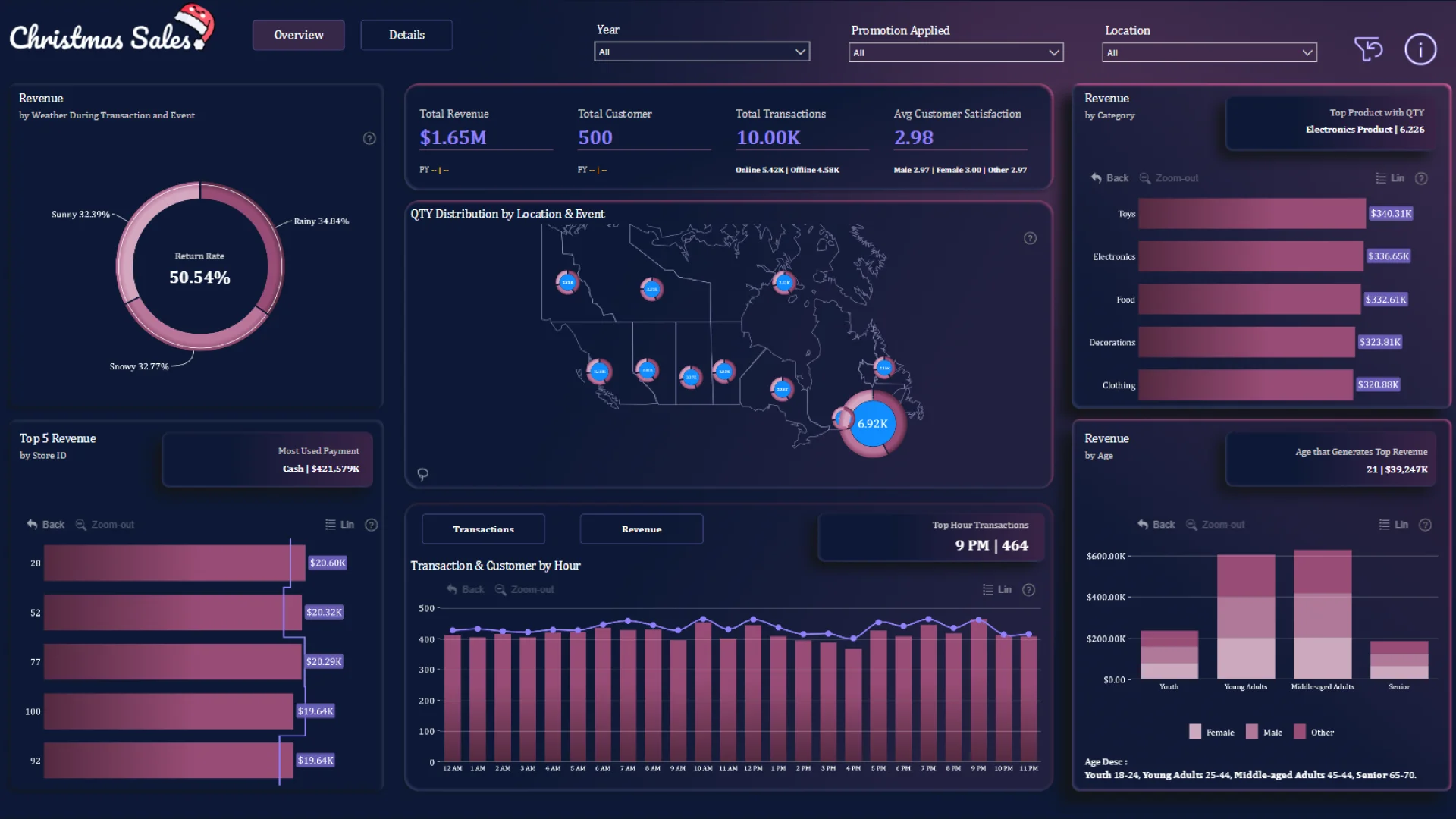Open the Promotion Applied dropdown
The image size is (1456, 819).
coord(955,52)
